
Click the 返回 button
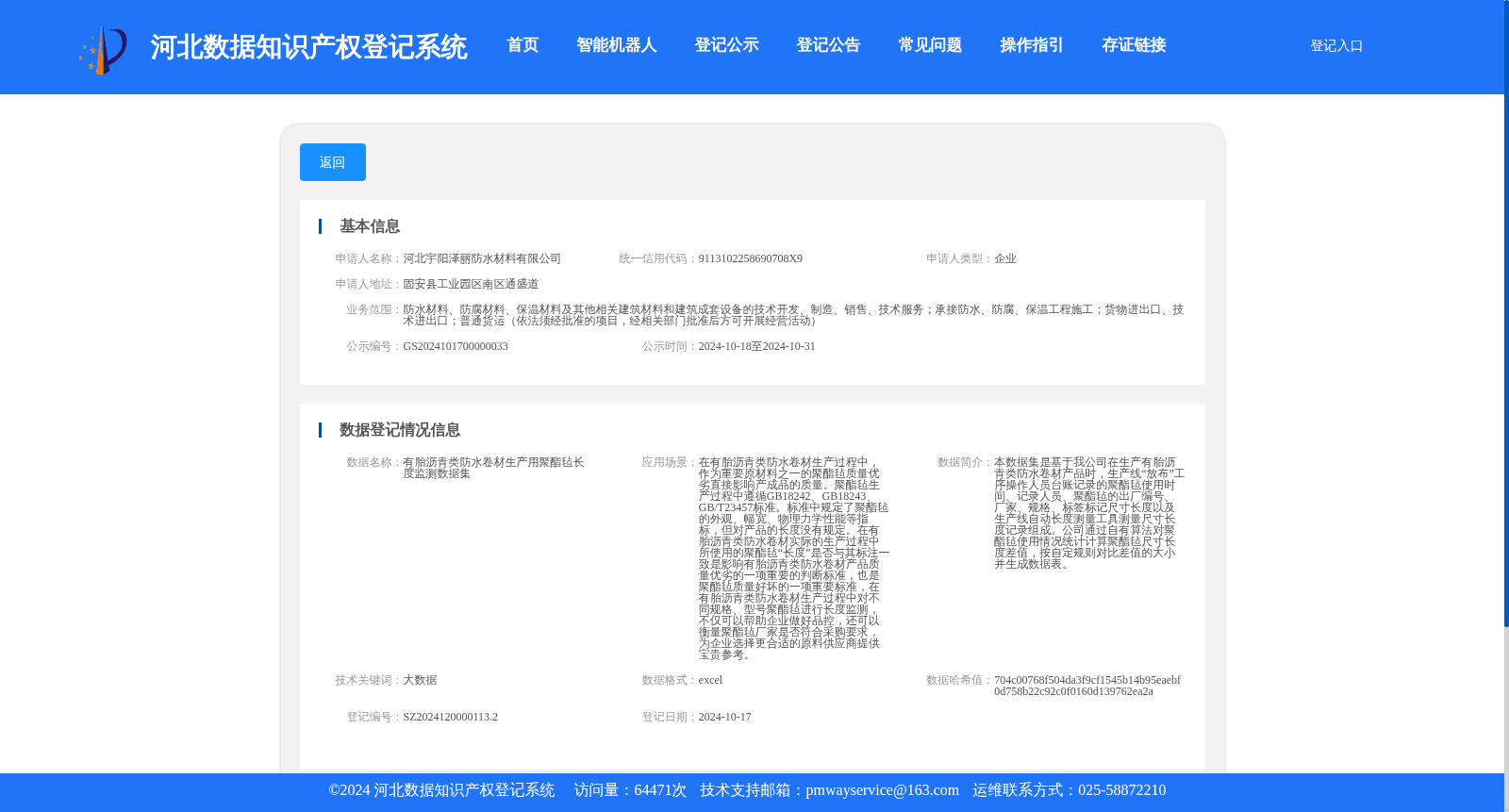(333, 162)
